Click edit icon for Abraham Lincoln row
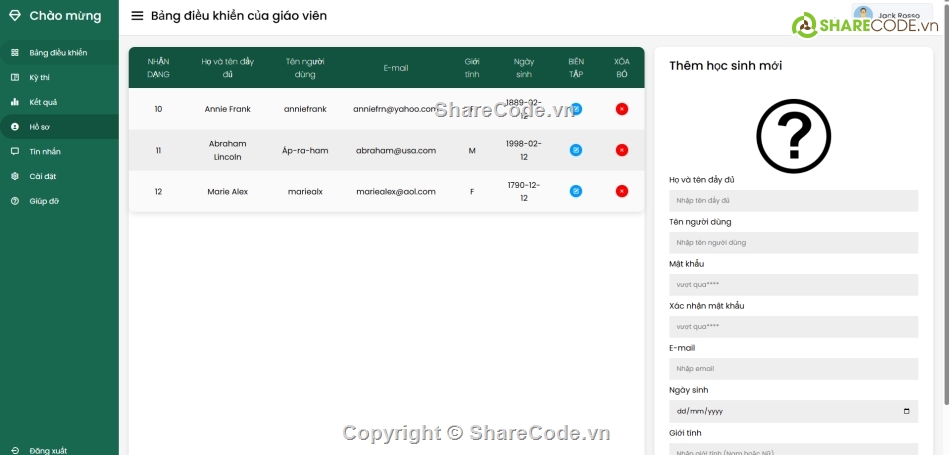This screenshot has height=455, width=950. click(x=576, y=150)
